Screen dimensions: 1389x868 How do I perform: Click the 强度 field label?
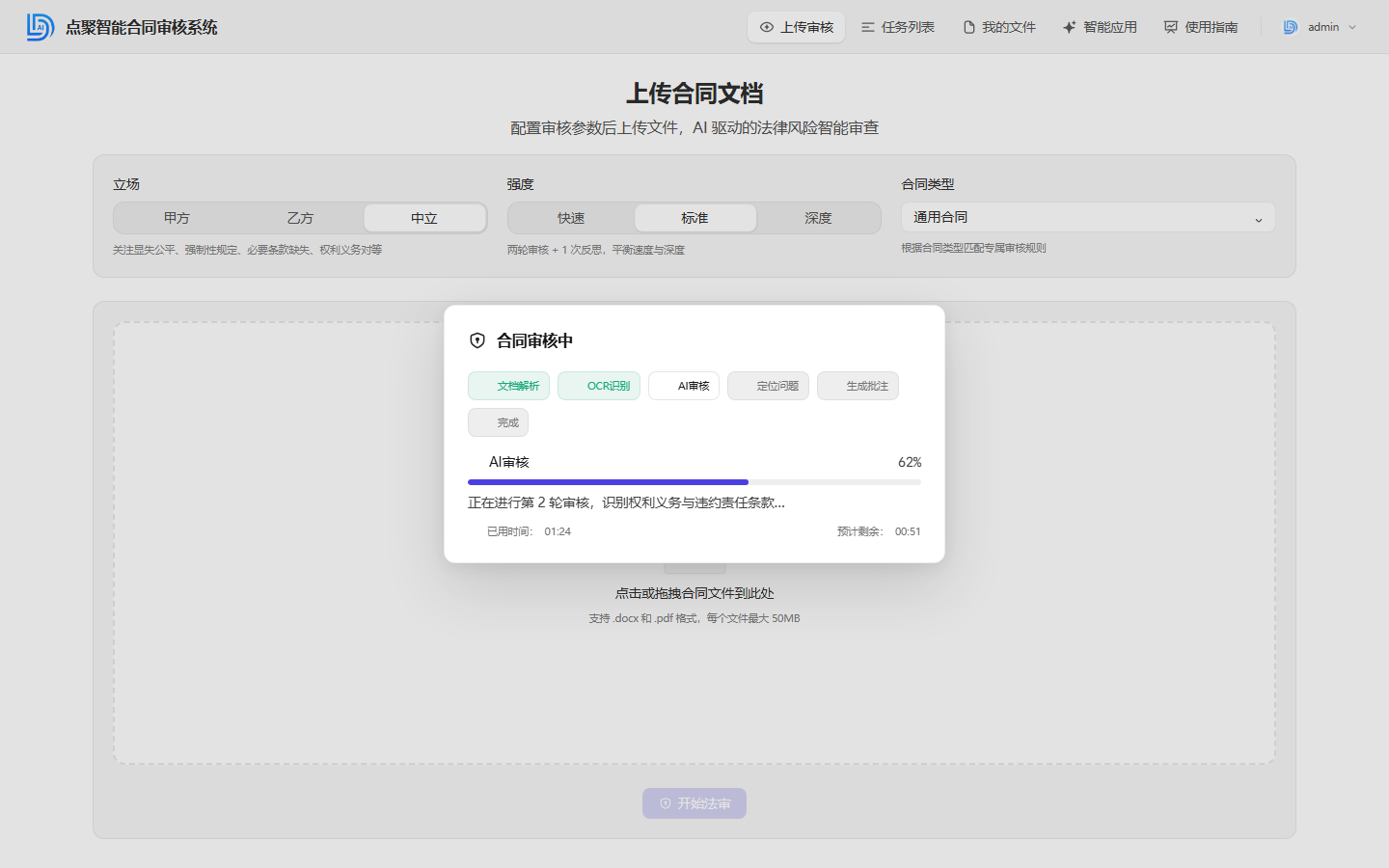coord(521,184)
